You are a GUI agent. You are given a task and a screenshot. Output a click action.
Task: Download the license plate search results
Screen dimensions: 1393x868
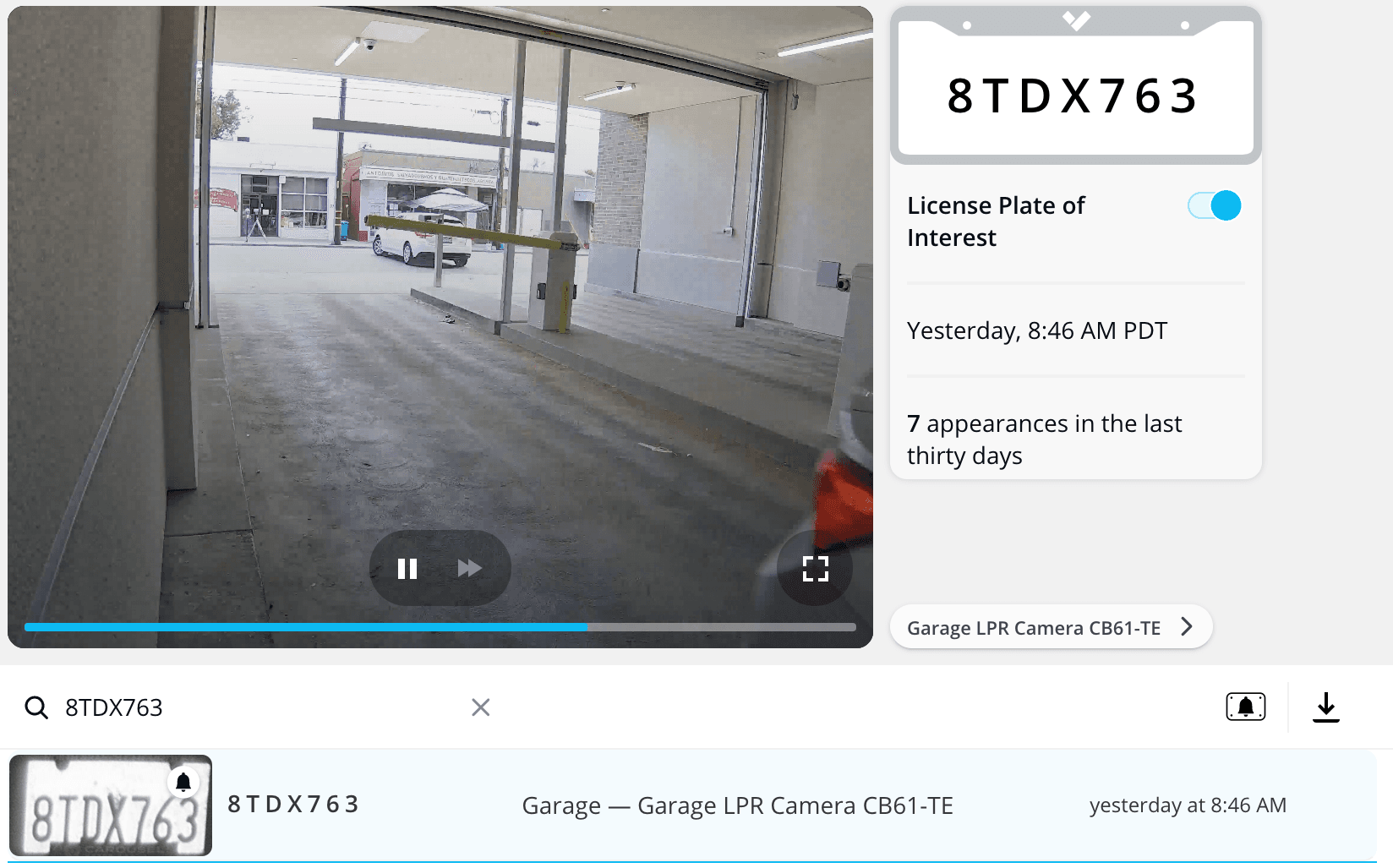pyautogui.click(x=1327, y=707)
